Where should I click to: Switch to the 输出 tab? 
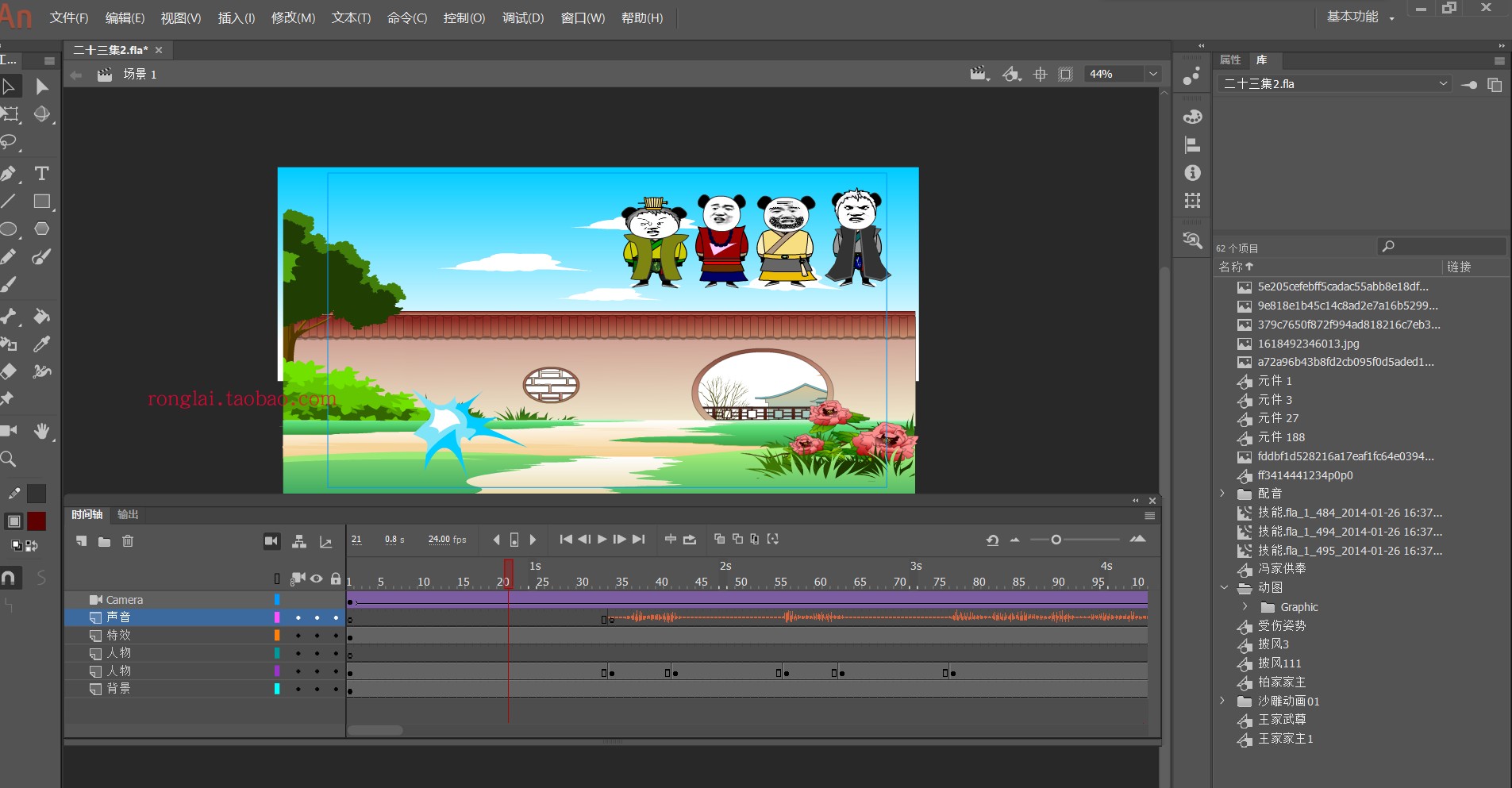coord(128,514)
